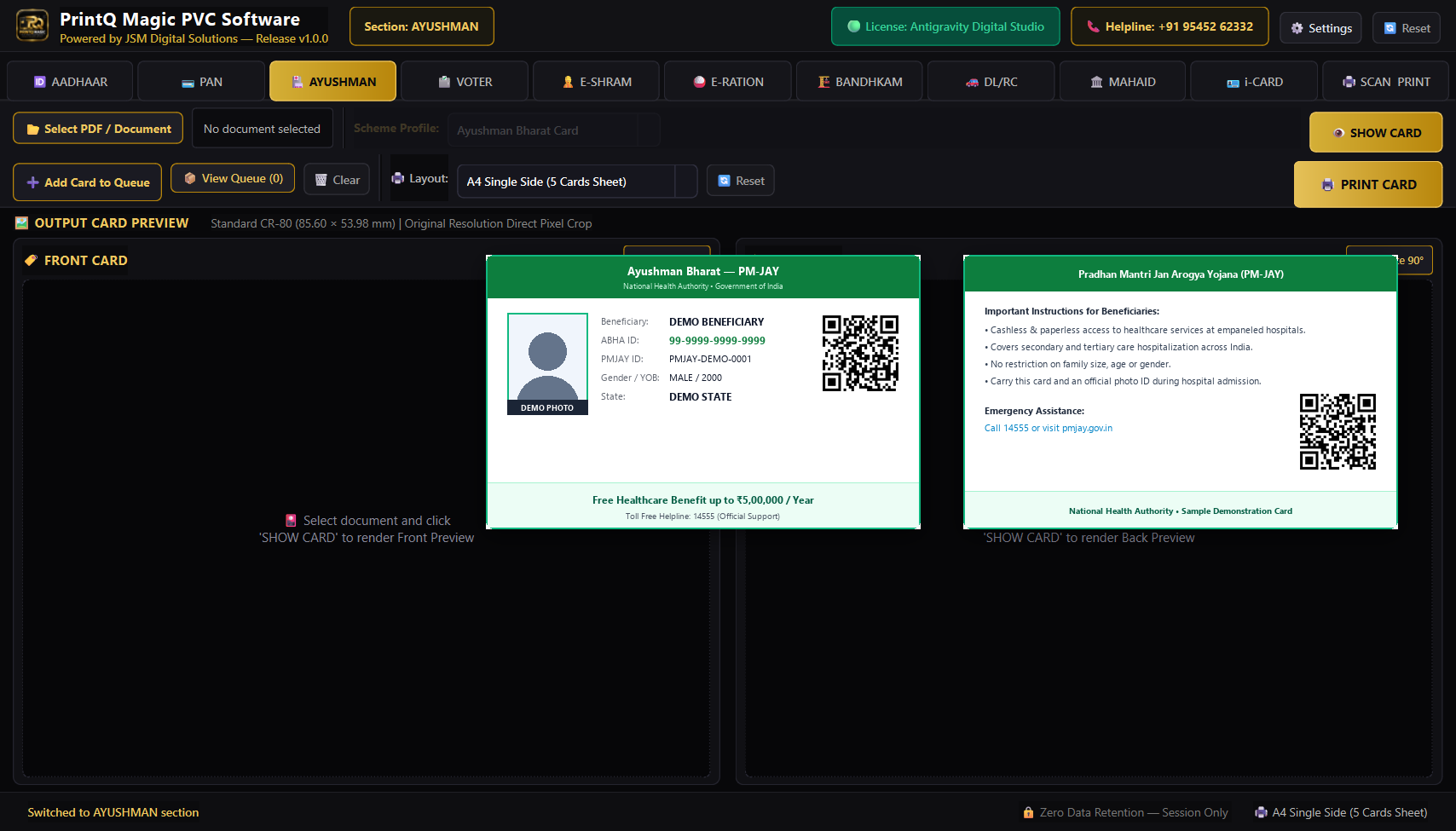This screenshot has height=831, width=1456.
Task: Click the DEMO PHOTO placeholder
Action: 547,364
